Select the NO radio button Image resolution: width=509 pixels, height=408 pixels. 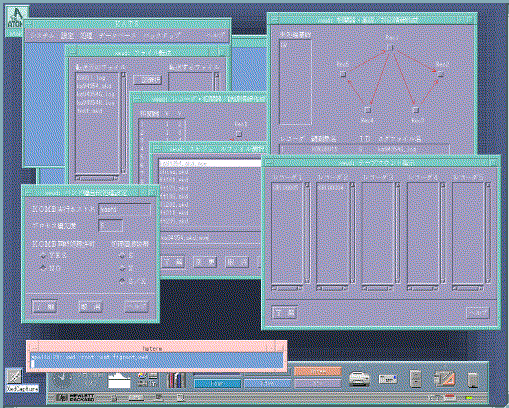(x=43, y=268)
